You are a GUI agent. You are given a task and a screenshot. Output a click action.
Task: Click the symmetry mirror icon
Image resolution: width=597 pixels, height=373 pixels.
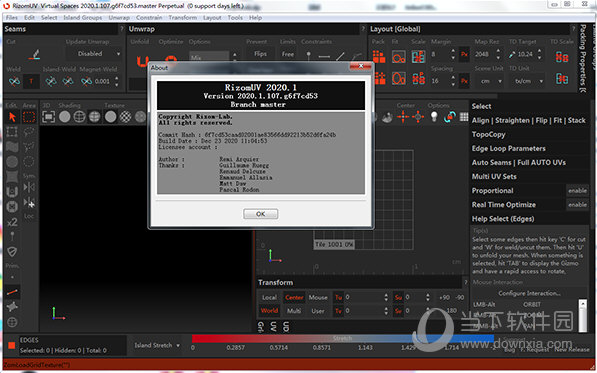pyautogui.click(x=29, y=187)
